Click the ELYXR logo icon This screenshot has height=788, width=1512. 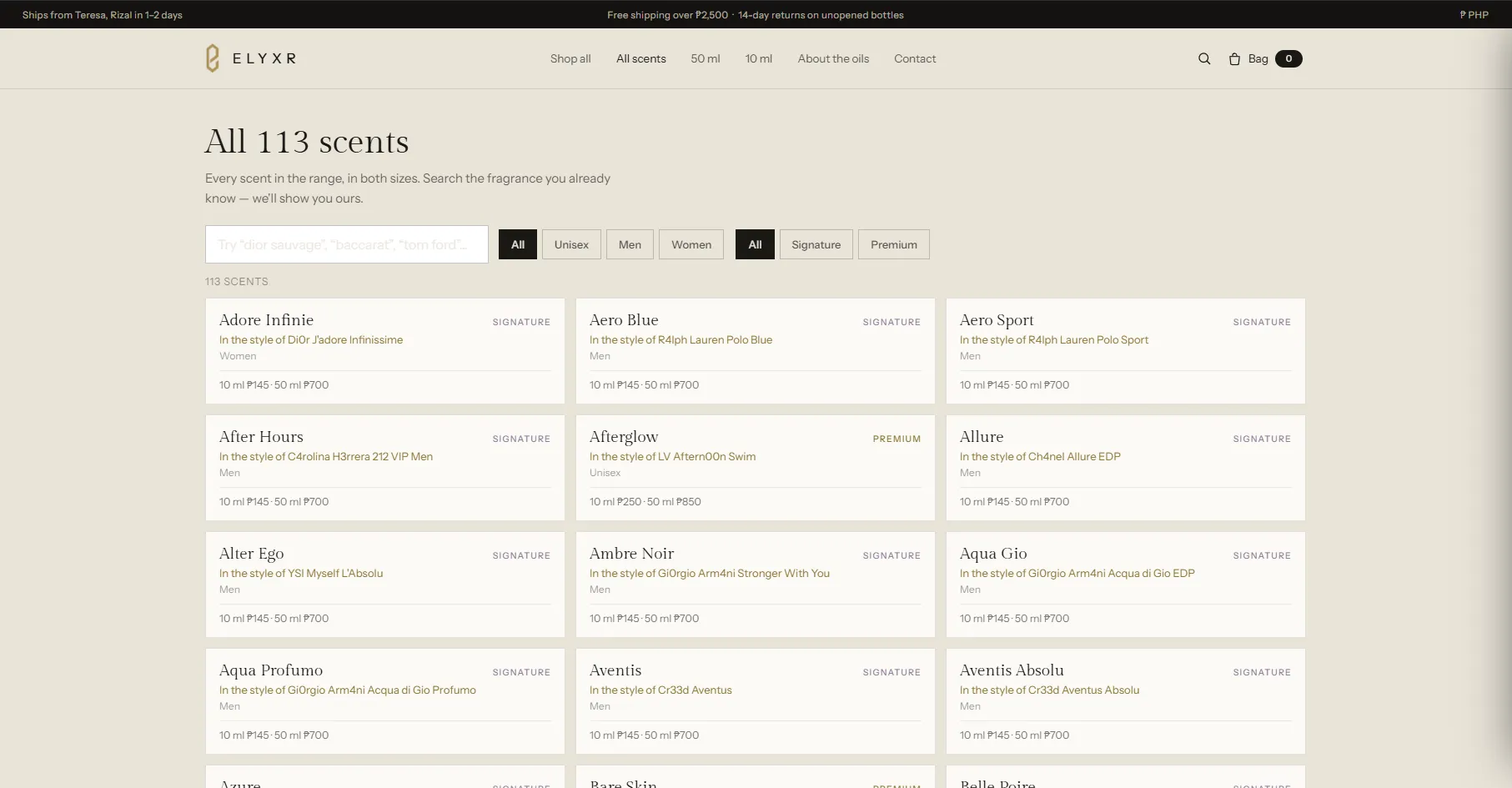point(213,58)
